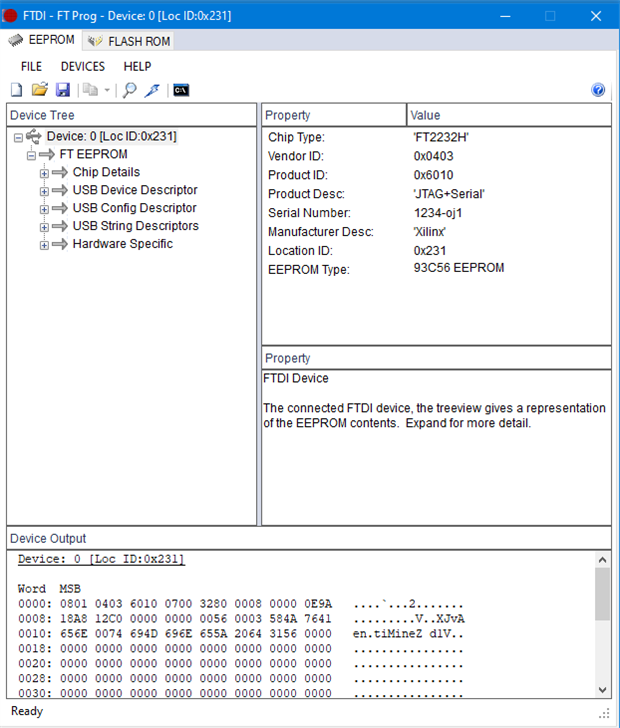Viewport: 620px width, 728px height.
Task: Click the scan and parse magnifier icon
Action: [129, 90]
